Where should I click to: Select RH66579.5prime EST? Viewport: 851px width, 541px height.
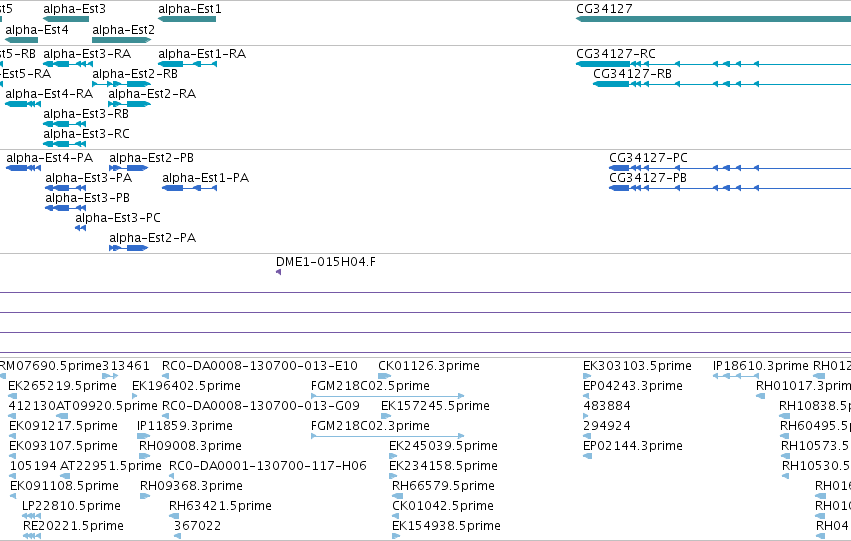(397, 495)
